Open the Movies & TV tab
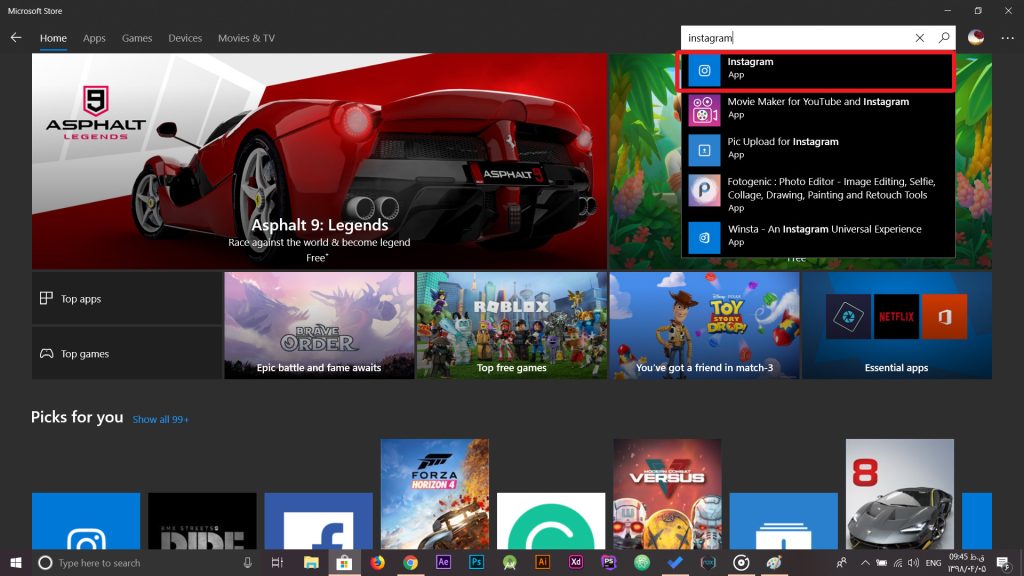1024x576 pixels. (246, 38)
